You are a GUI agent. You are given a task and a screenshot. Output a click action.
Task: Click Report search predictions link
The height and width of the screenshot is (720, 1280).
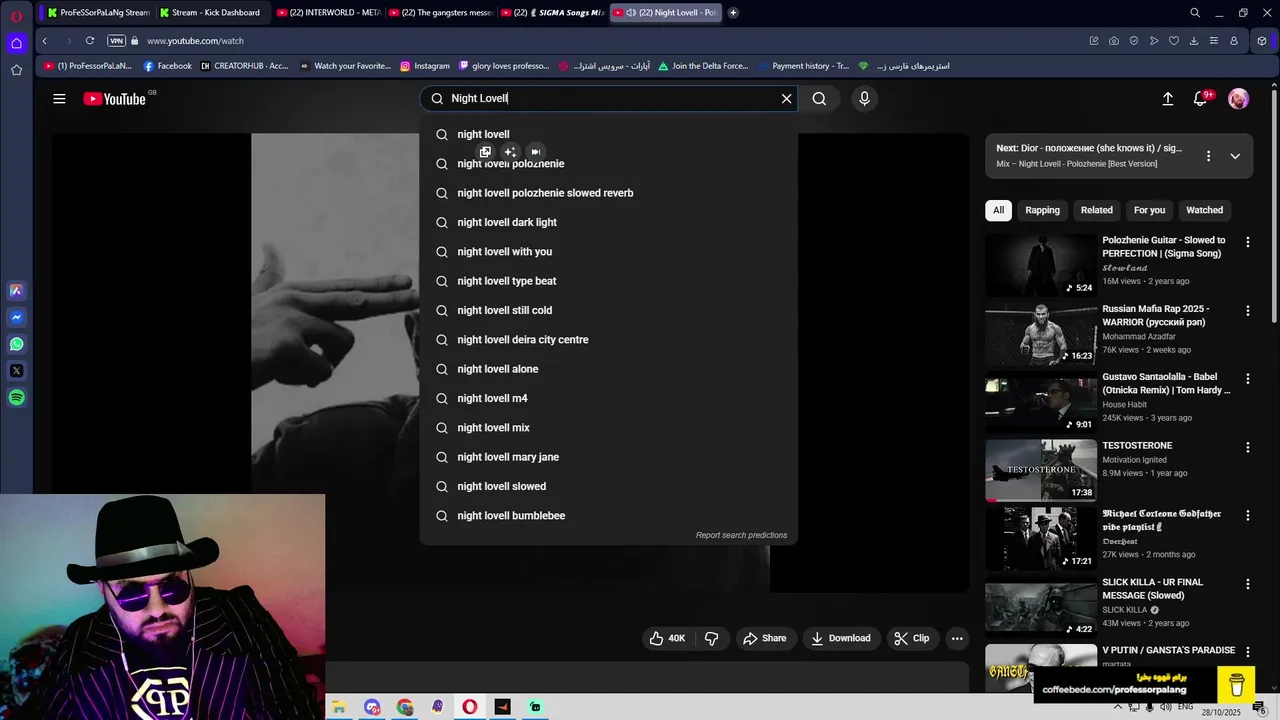click(x=741, y=535)
